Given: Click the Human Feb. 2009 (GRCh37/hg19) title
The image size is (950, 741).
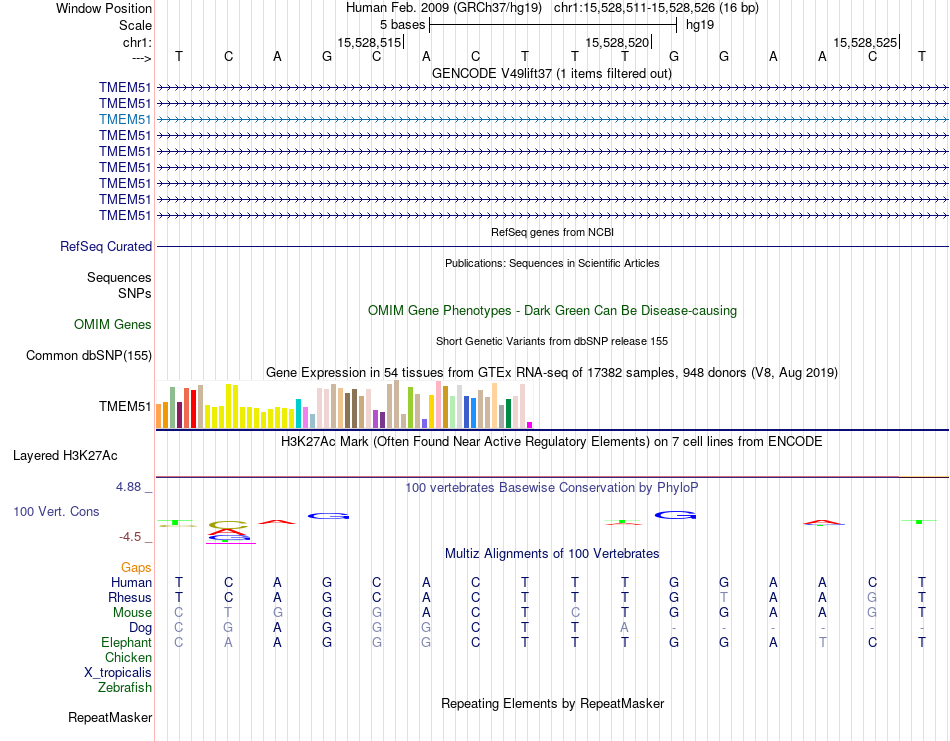Looking at the screenshot, I should point(445,8).
